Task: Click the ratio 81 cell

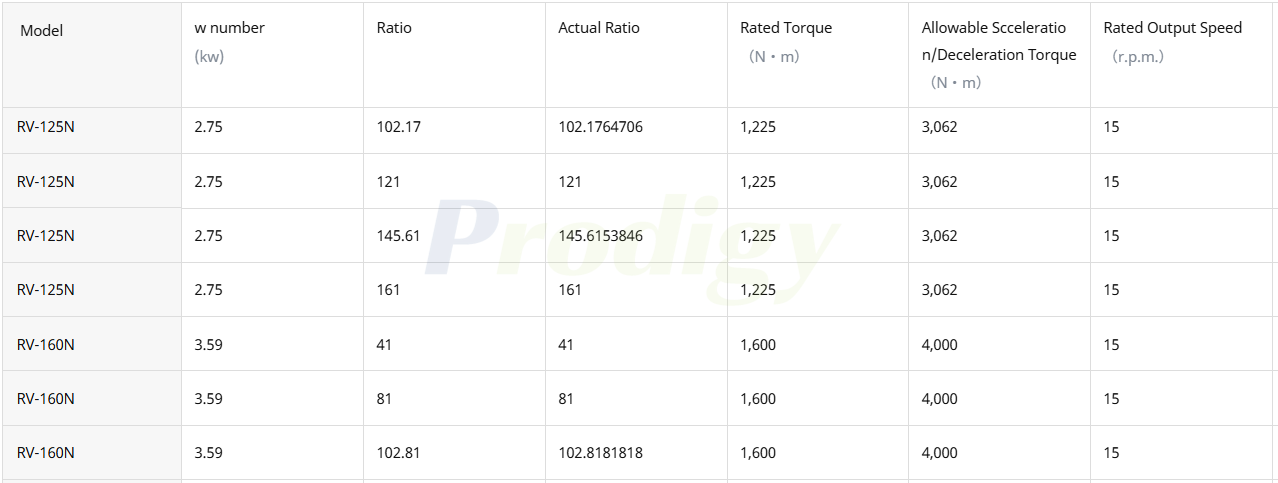Action: coord(454,398)
